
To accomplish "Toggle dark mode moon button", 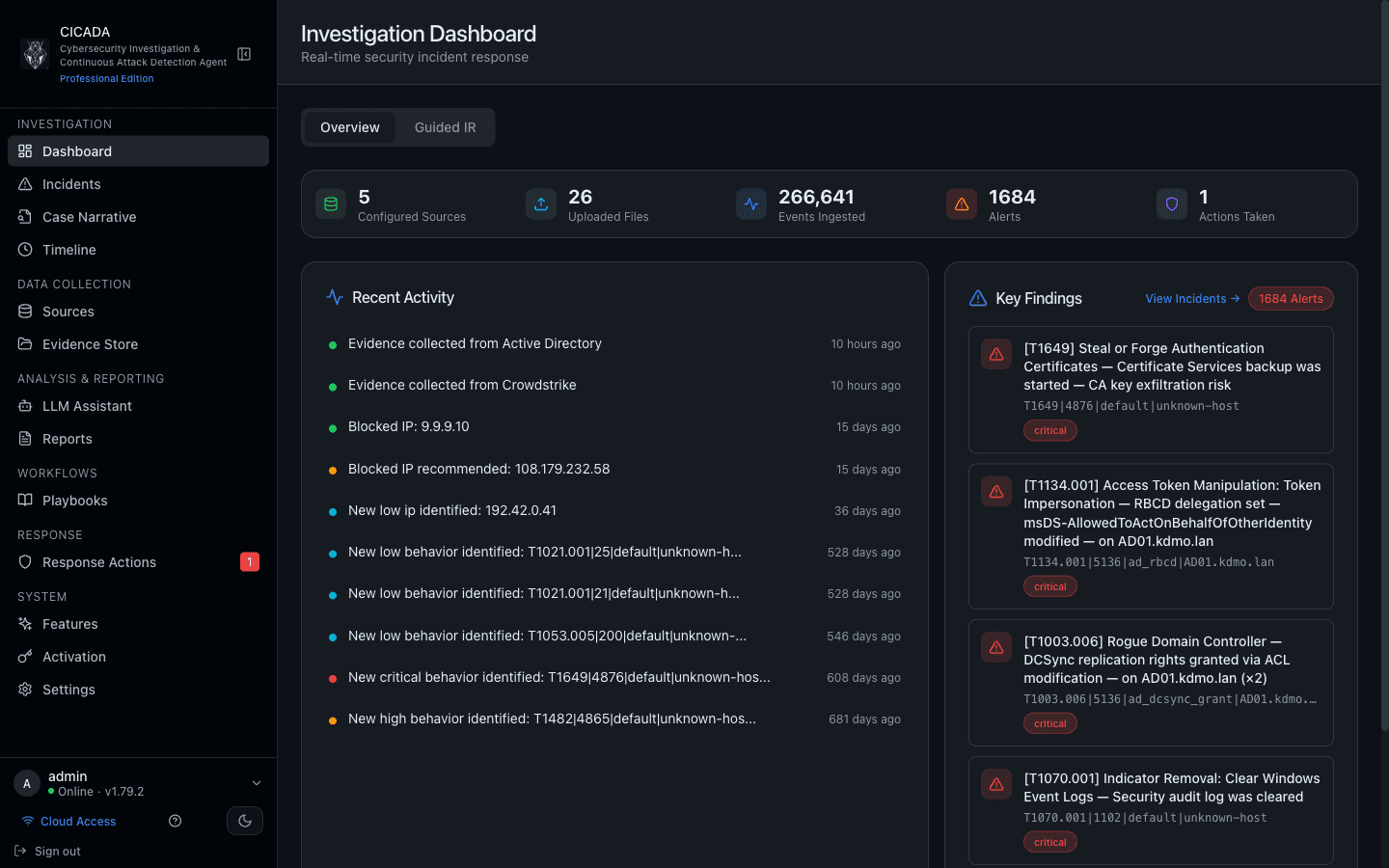I will coord(245,821).
